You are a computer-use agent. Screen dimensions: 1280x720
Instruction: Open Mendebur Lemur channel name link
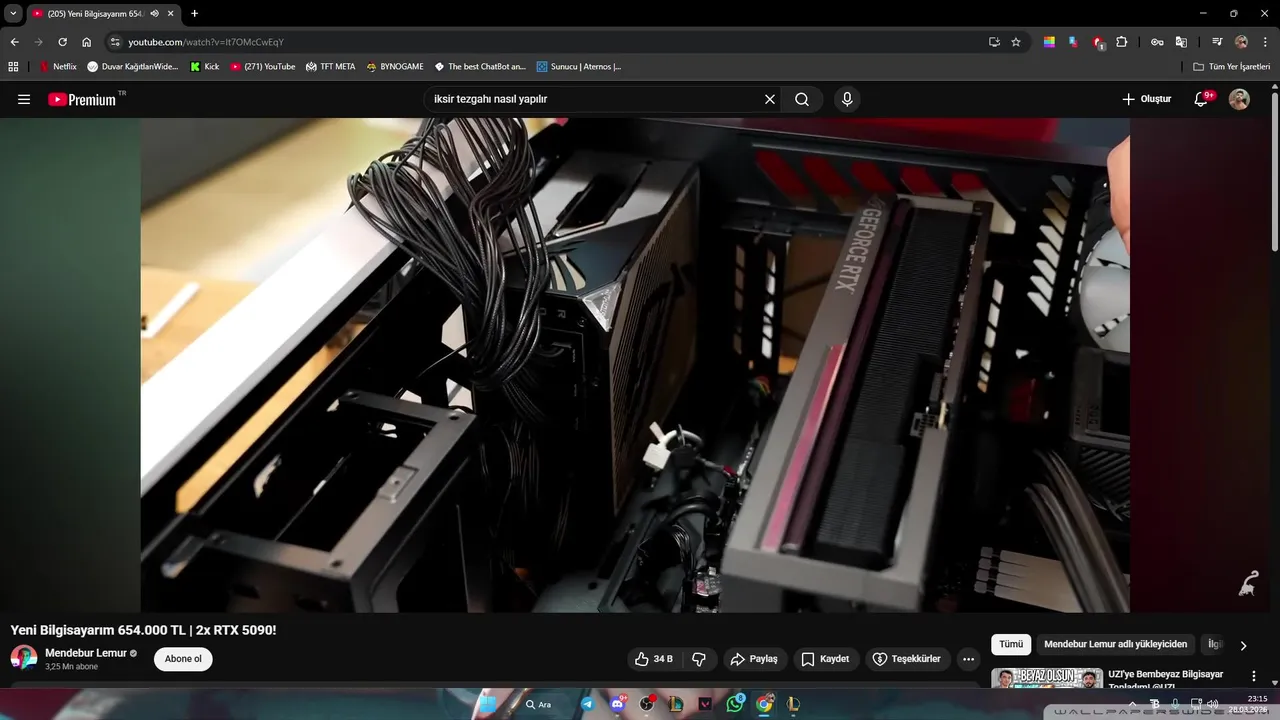tap(86, 653)
